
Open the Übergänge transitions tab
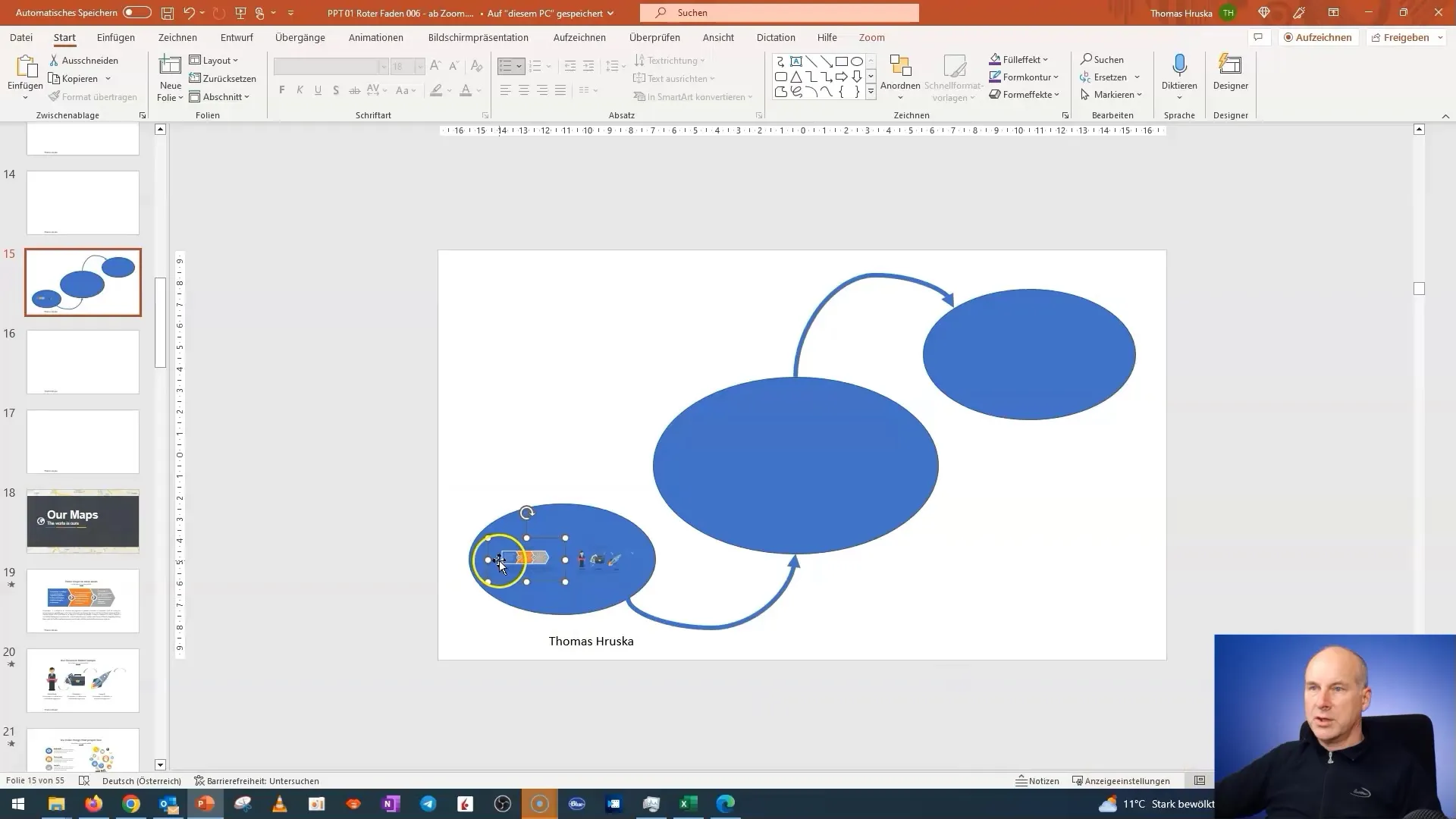pyautogui.click(x=299, y=37)
